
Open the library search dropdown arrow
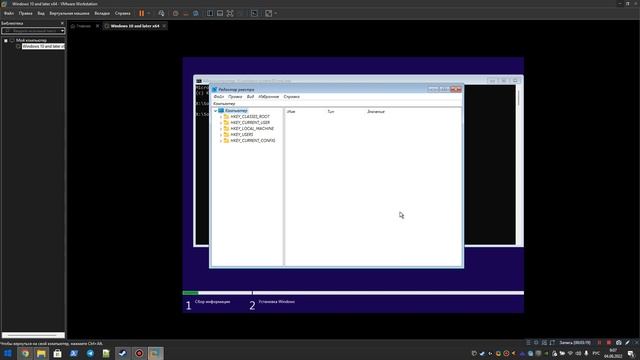pos(62,31)
